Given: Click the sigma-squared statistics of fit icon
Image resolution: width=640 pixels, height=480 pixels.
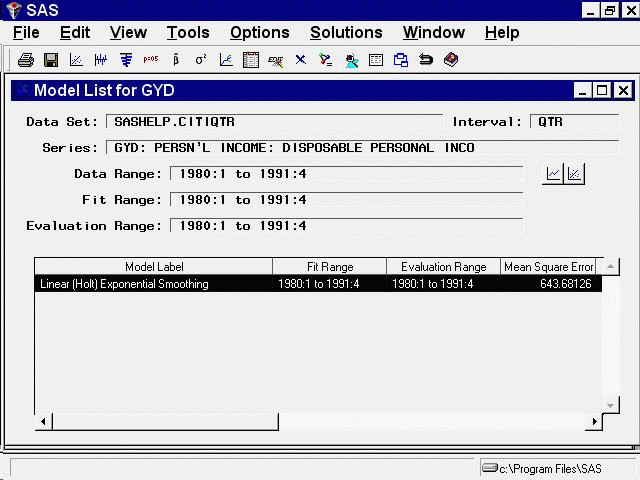Looking at the screenshot, I should click(201, 60).
